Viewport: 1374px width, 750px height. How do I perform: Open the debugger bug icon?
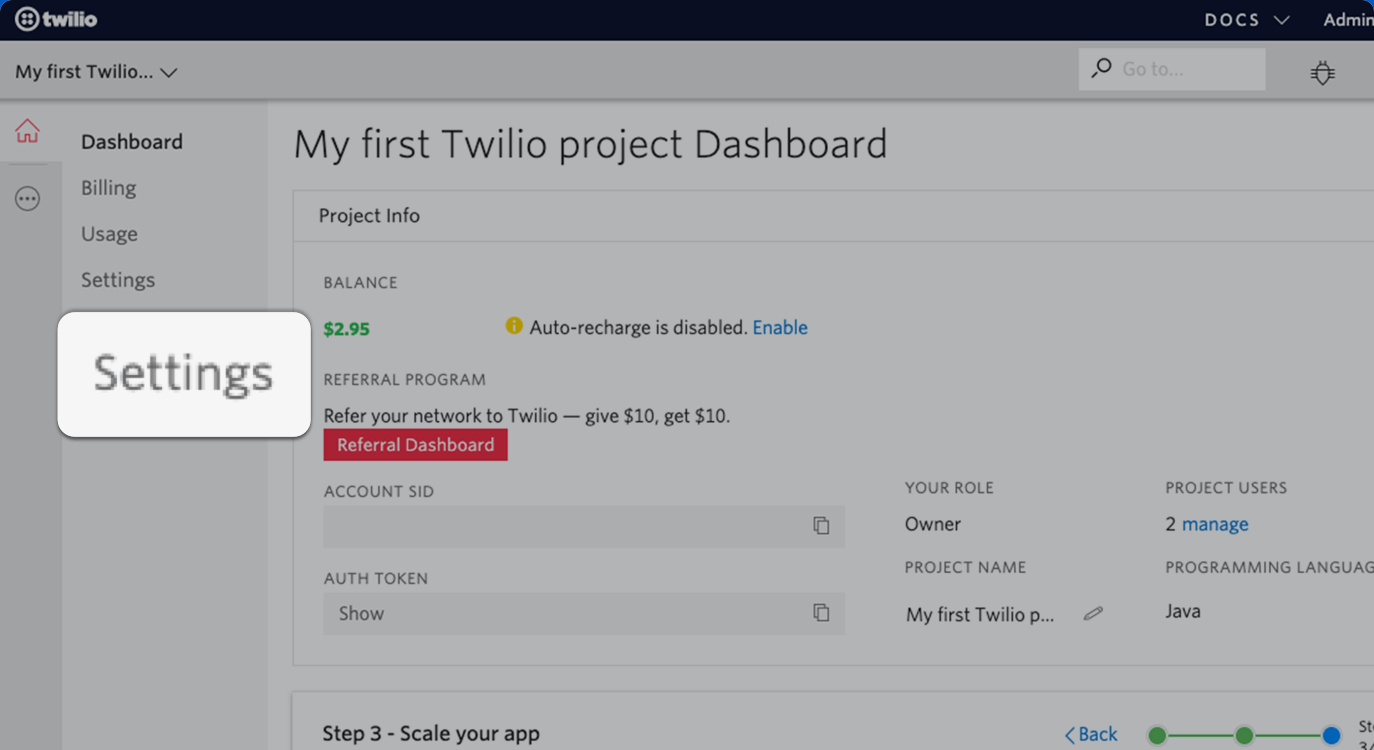(1323, 72)
